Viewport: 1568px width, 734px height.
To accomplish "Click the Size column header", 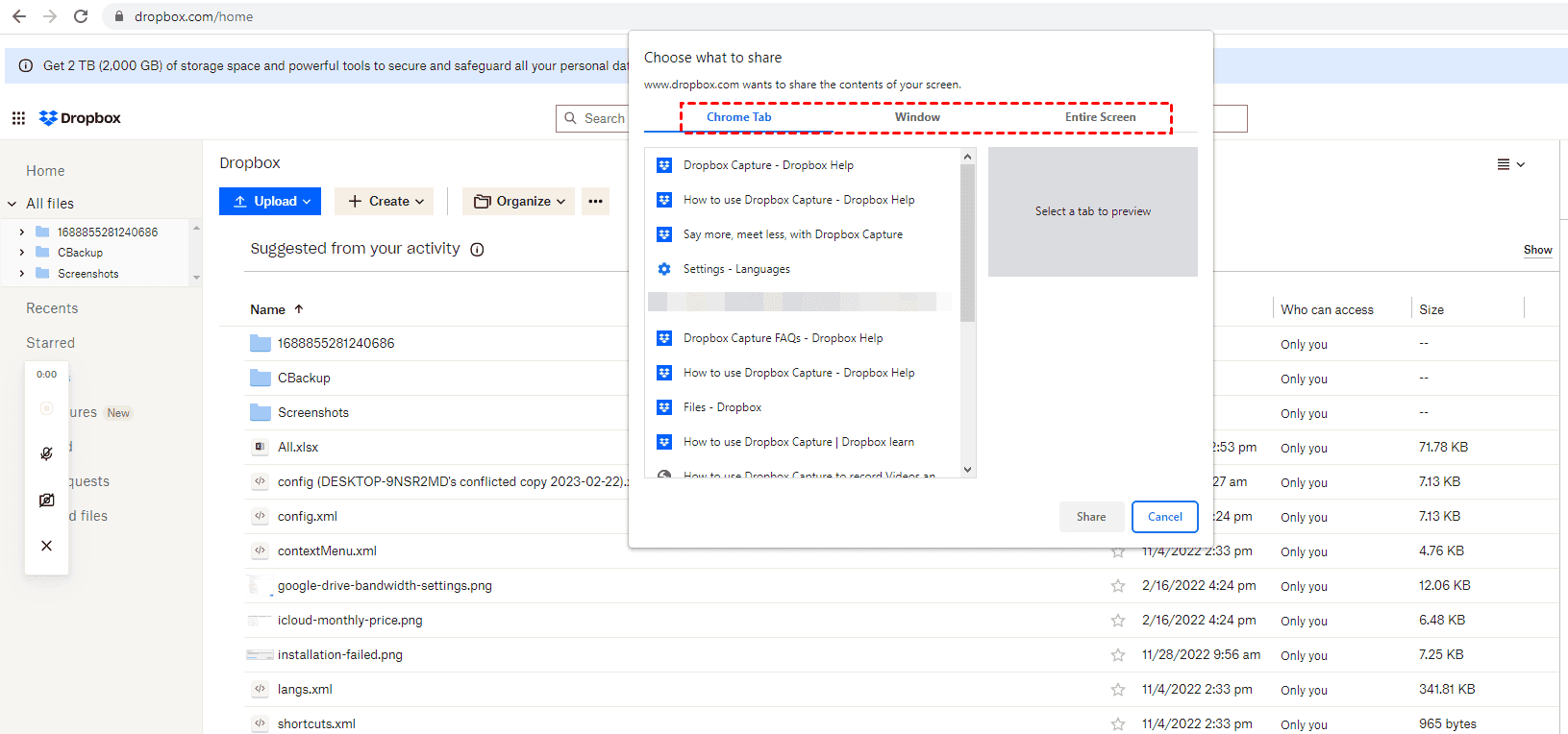I will pos(1431,309).
